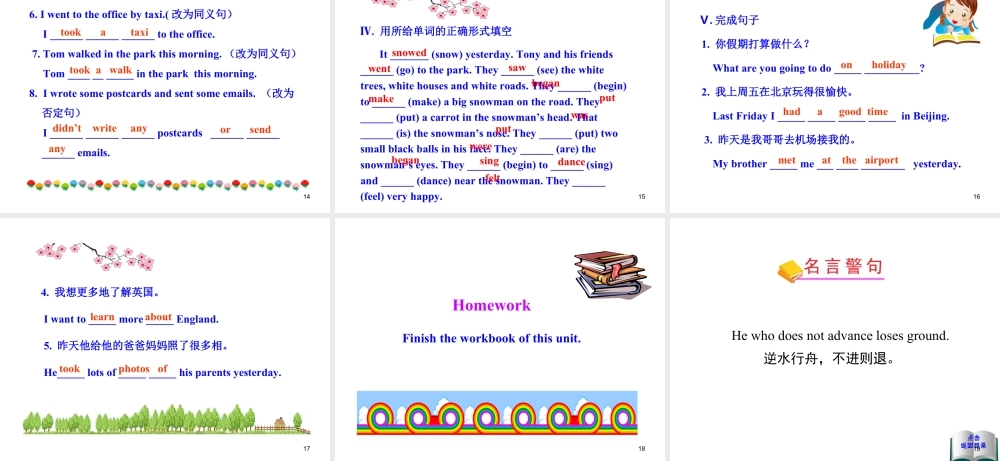The height and width of the screenshot is (461, 1000).
Task: Click the 名言警句 red heading
Action: coord(843,267)
